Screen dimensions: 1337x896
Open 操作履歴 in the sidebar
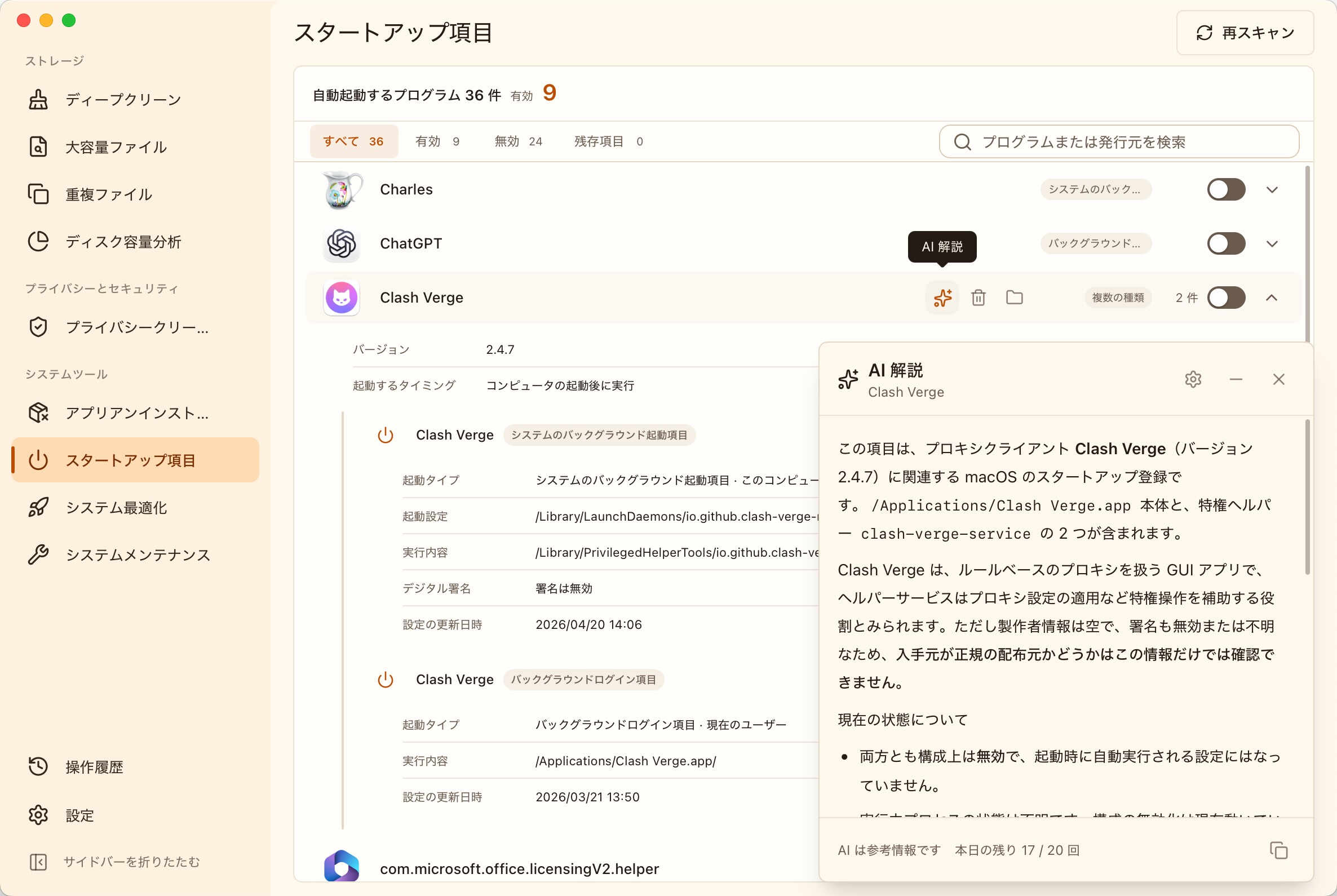point(135,767)
